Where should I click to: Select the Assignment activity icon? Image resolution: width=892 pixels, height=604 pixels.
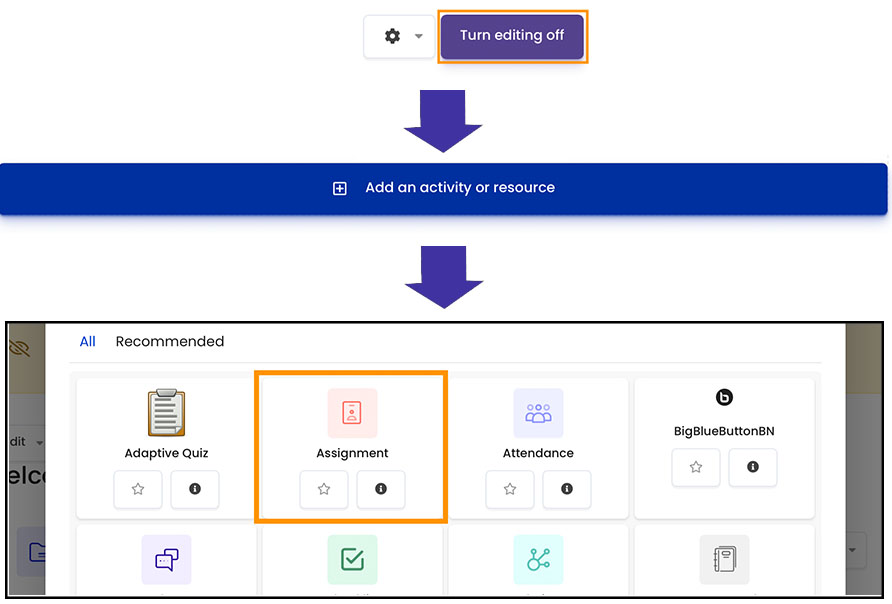352,413
